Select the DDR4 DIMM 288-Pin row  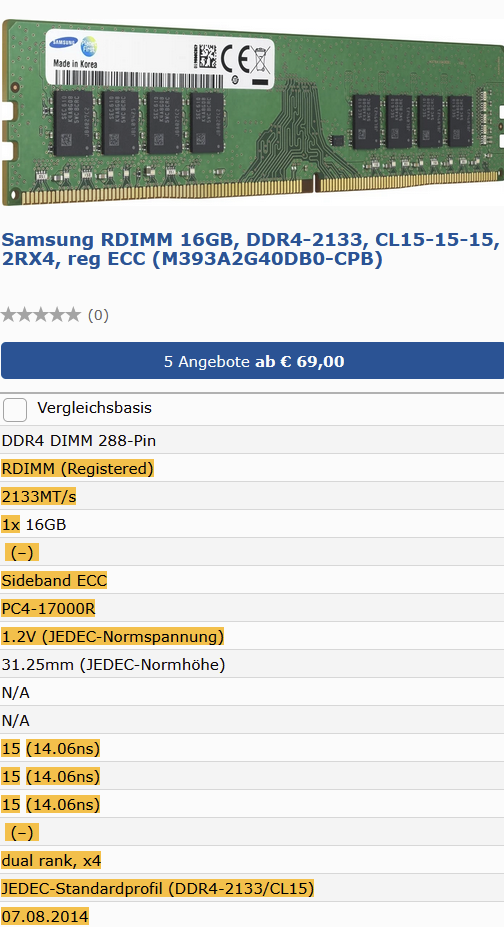tap(252, 440)
